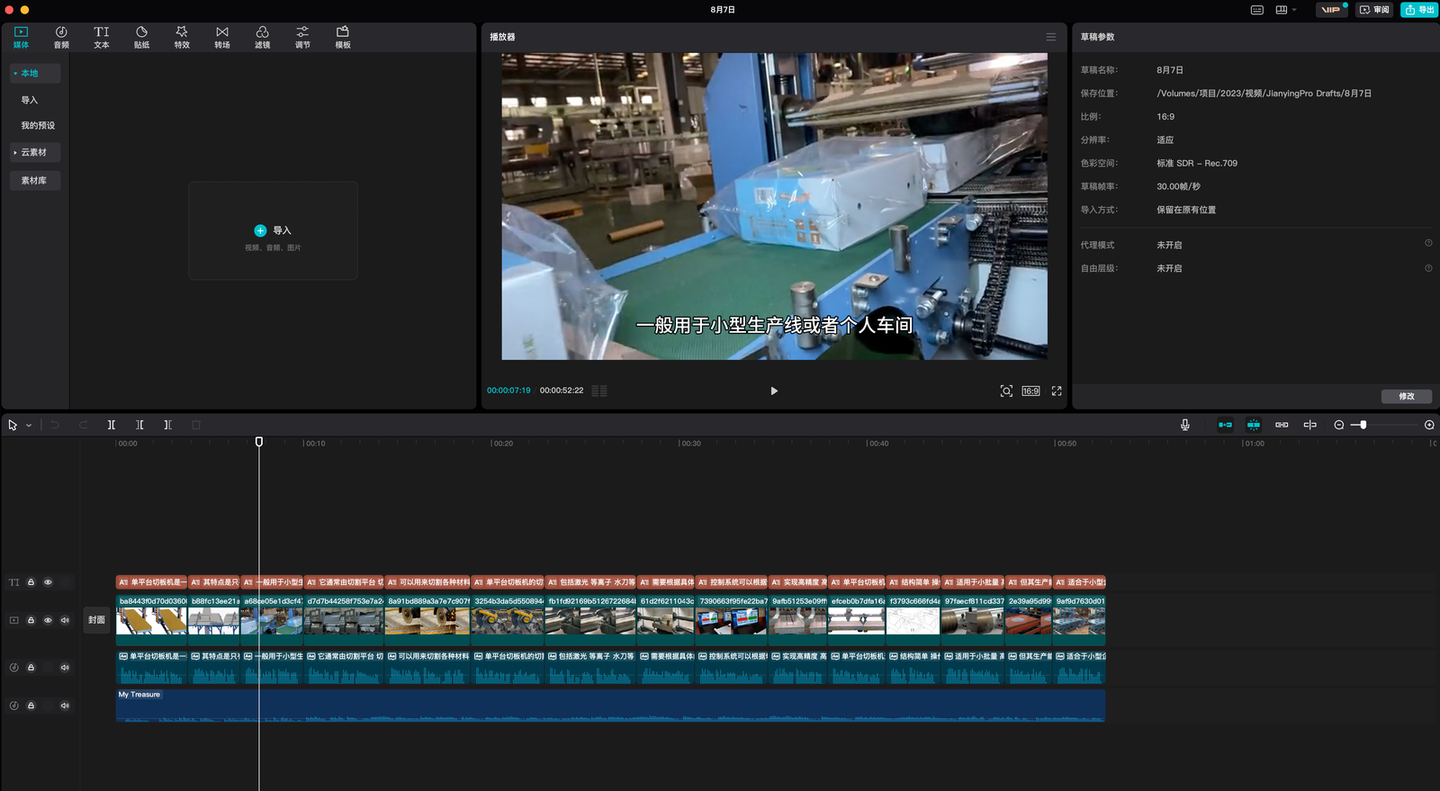Screen dimensions: 1440x791
Task: Switch to the 文本 text tab
Action: tap(101, 37)
